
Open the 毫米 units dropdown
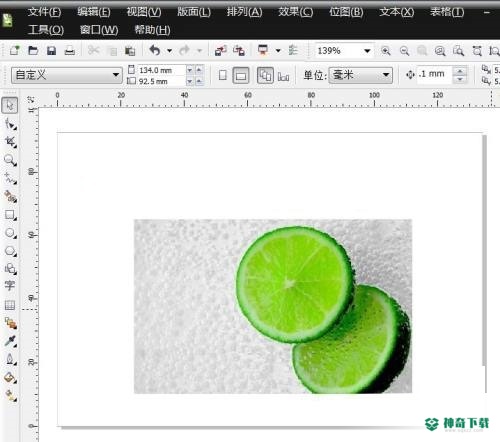[386, 75]
